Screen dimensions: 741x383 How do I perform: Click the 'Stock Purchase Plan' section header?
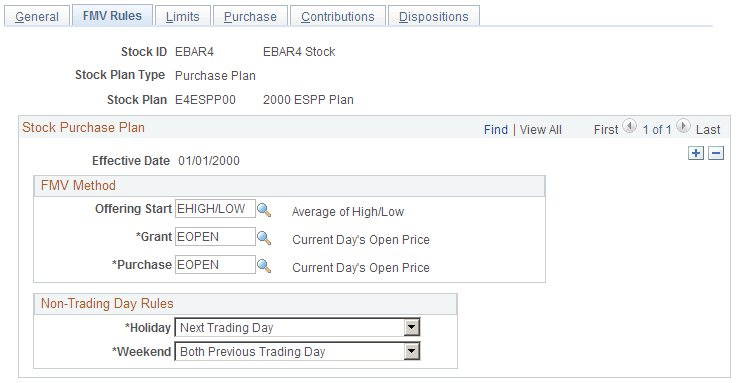click(84, 128)
